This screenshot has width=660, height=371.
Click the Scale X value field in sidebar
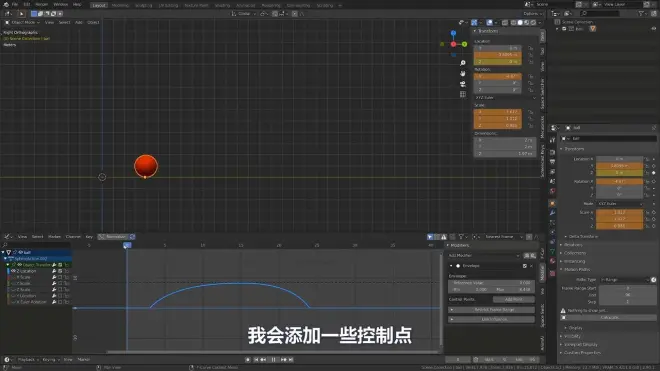click(498, 112)
